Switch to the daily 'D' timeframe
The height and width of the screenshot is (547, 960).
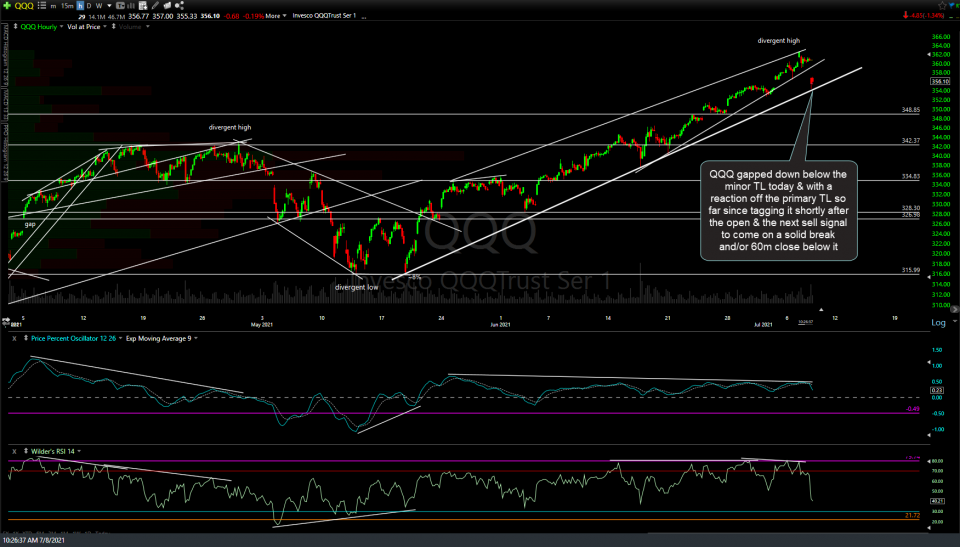click(x=89, y=6)
